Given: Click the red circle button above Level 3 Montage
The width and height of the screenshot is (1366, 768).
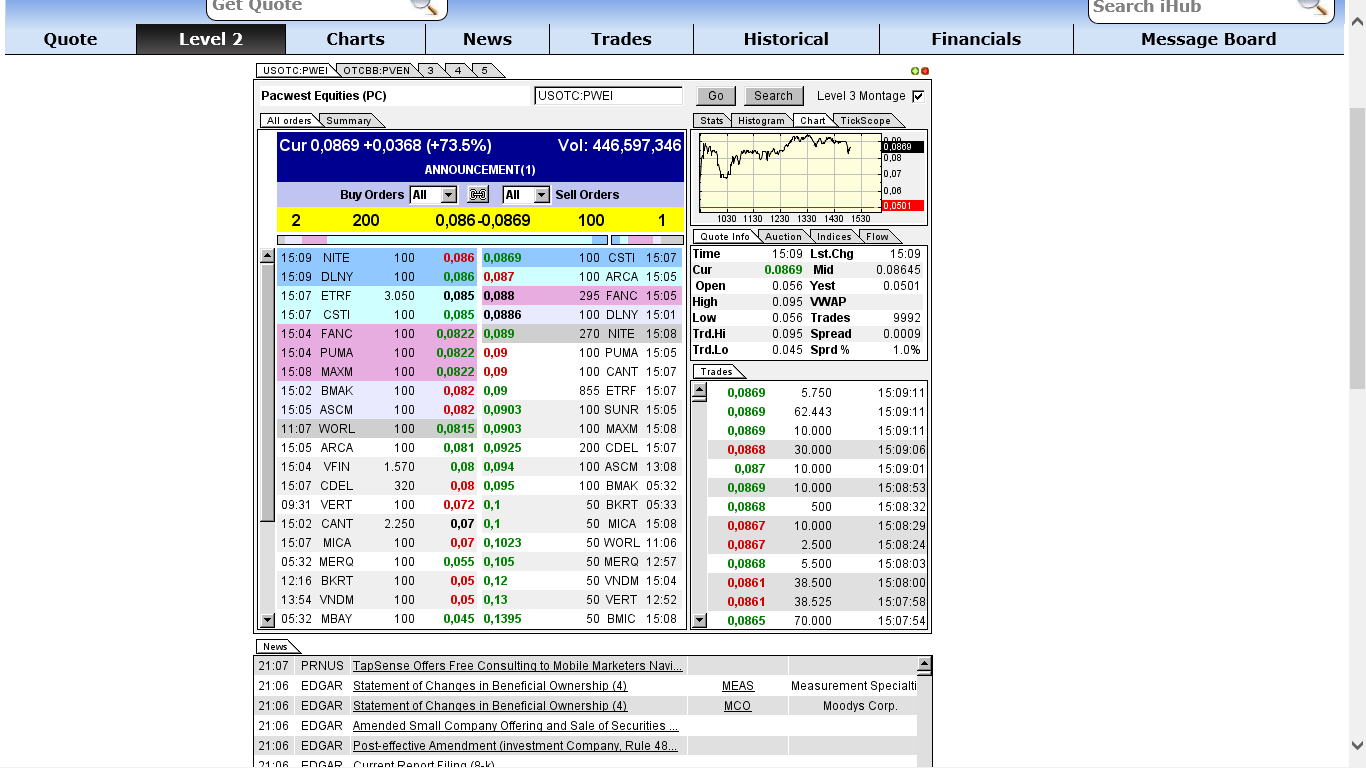Looking at the screenshot, I should 925,71.
